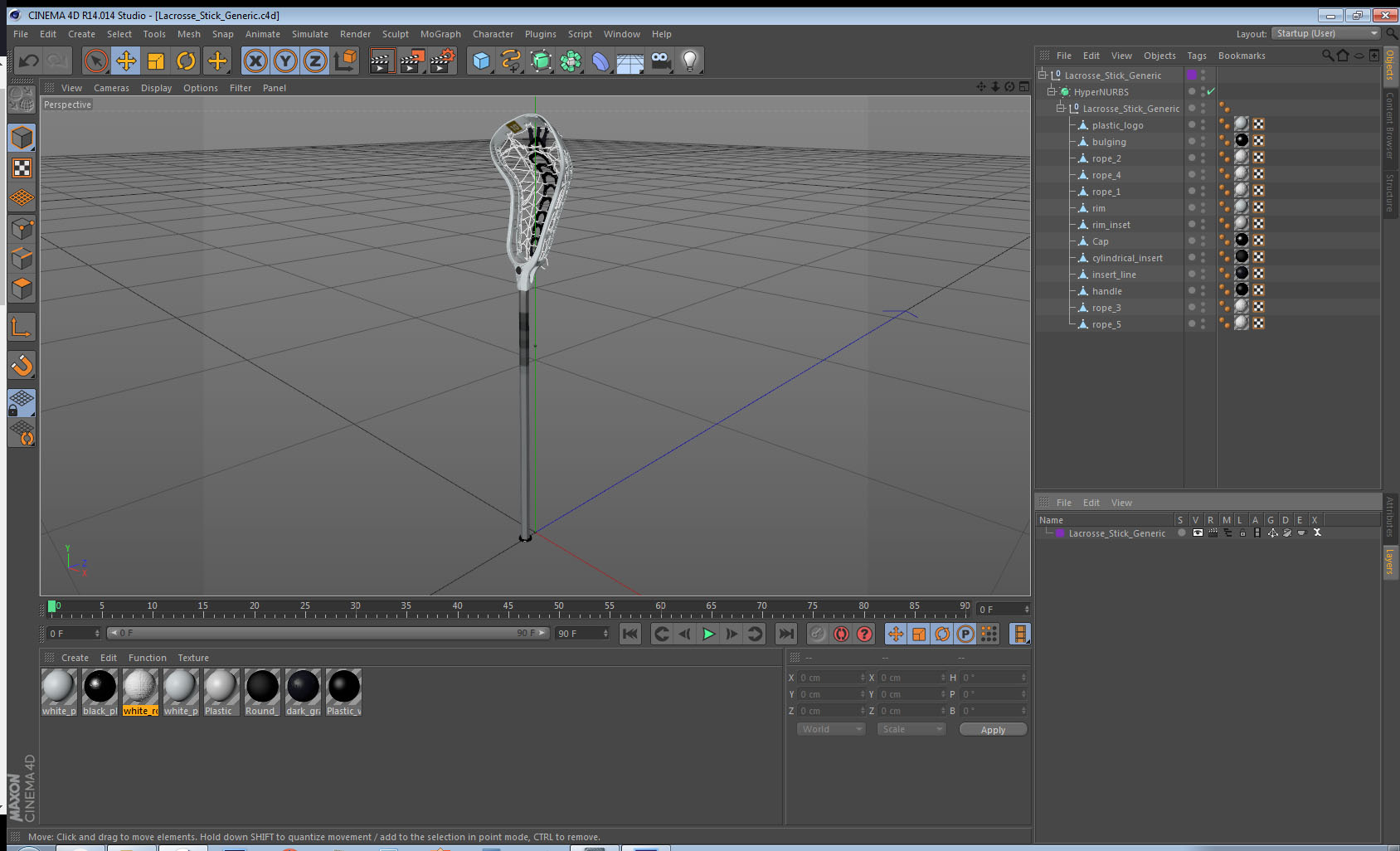Open the deformer objects icon
Image resolution: width=1400 pixels, height=851 pixels.
tap(600, 61)
